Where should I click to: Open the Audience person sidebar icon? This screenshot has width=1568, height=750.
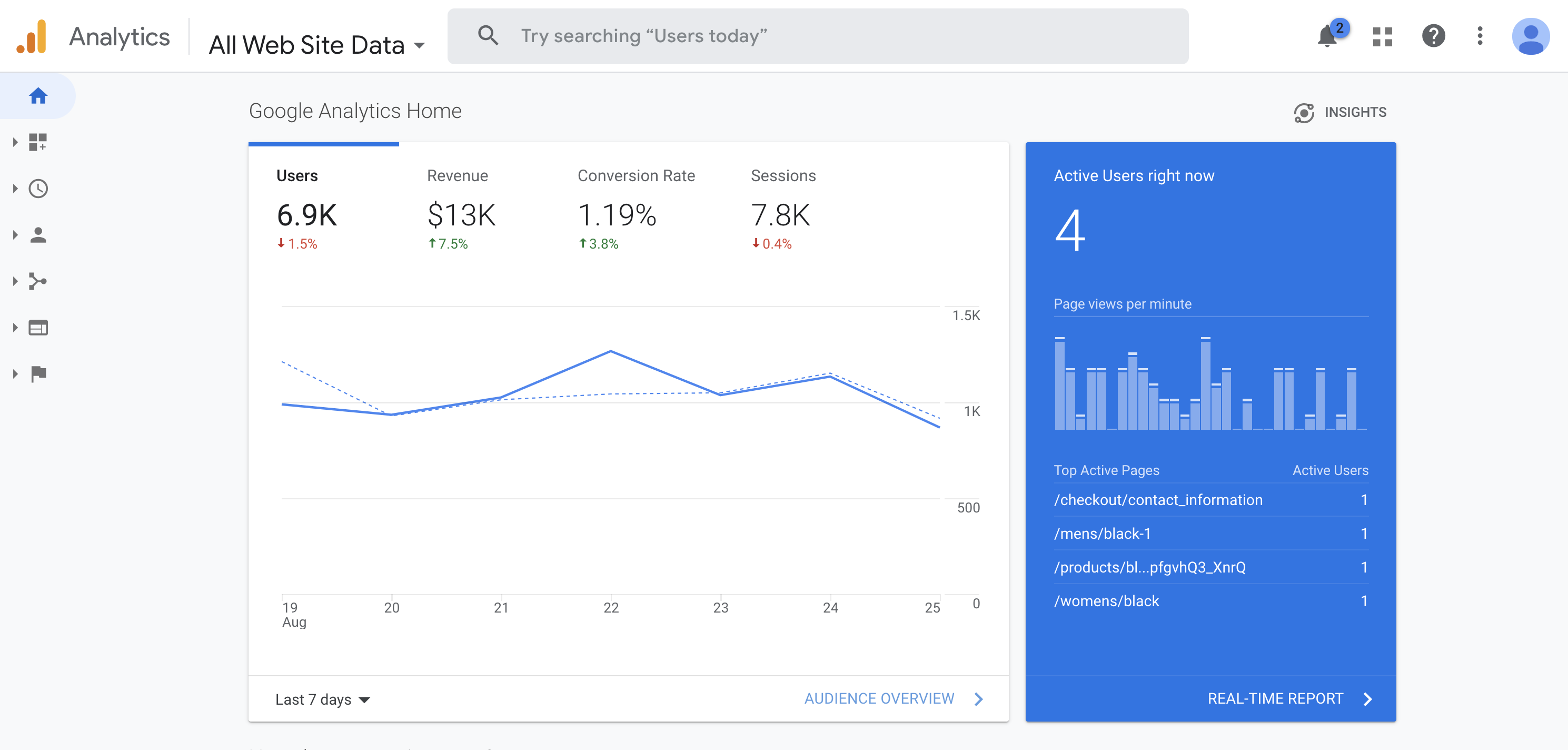38,235
